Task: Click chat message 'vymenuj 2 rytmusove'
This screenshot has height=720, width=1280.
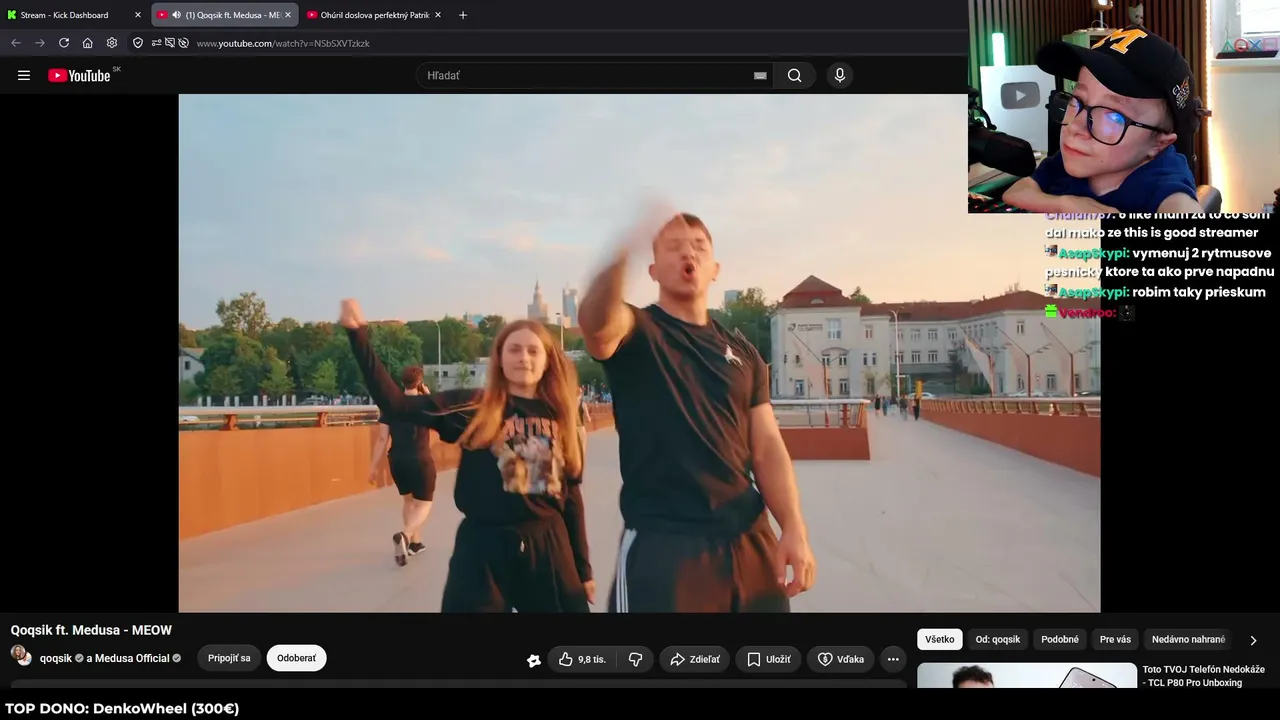Action: (1202, 253)
